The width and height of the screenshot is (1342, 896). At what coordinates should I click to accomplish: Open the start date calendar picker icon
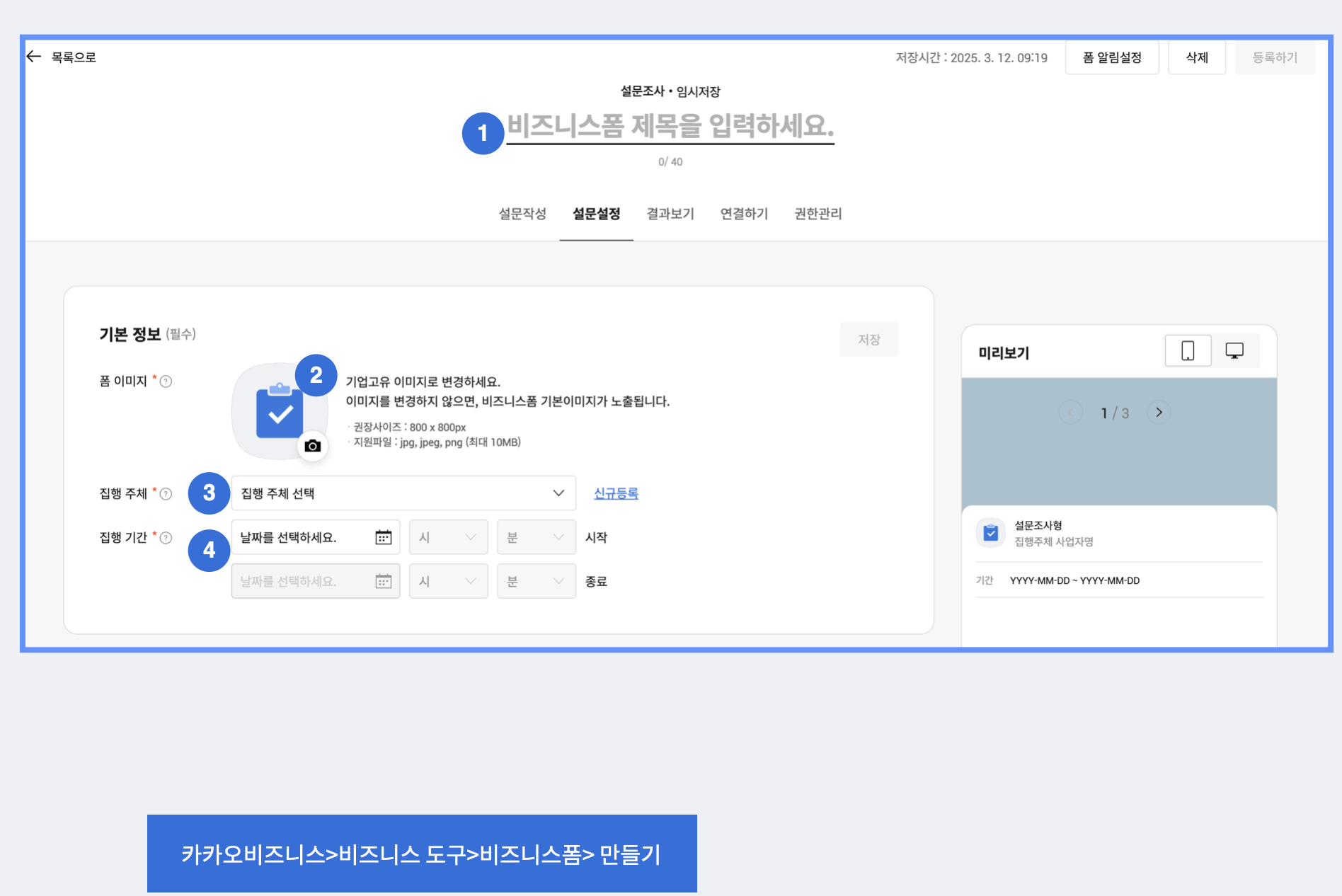point(383,538)
